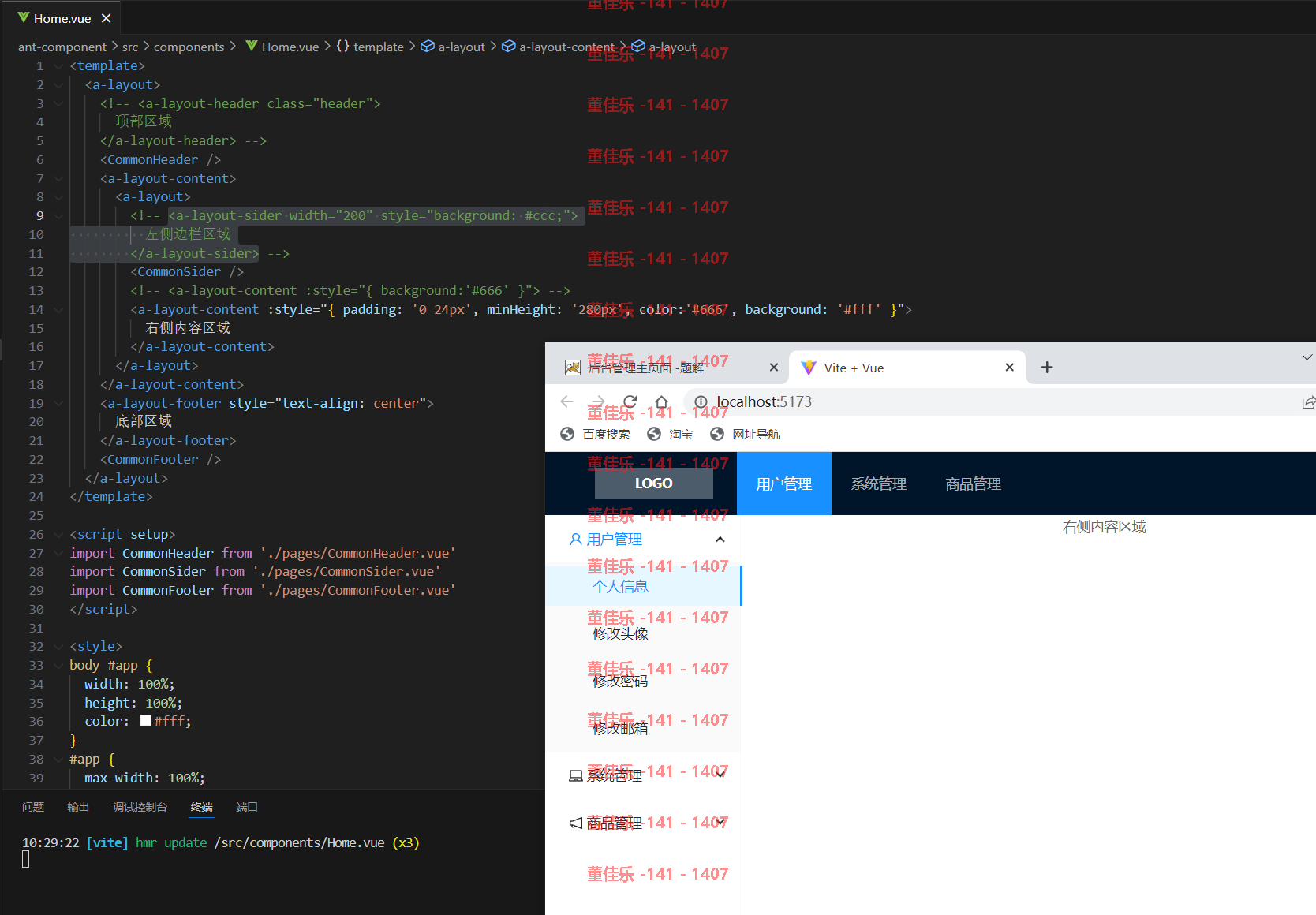Screen dimensions: 1316x915
Task: Click the terminal hmr update log line
Action: (x=221, y=843)
